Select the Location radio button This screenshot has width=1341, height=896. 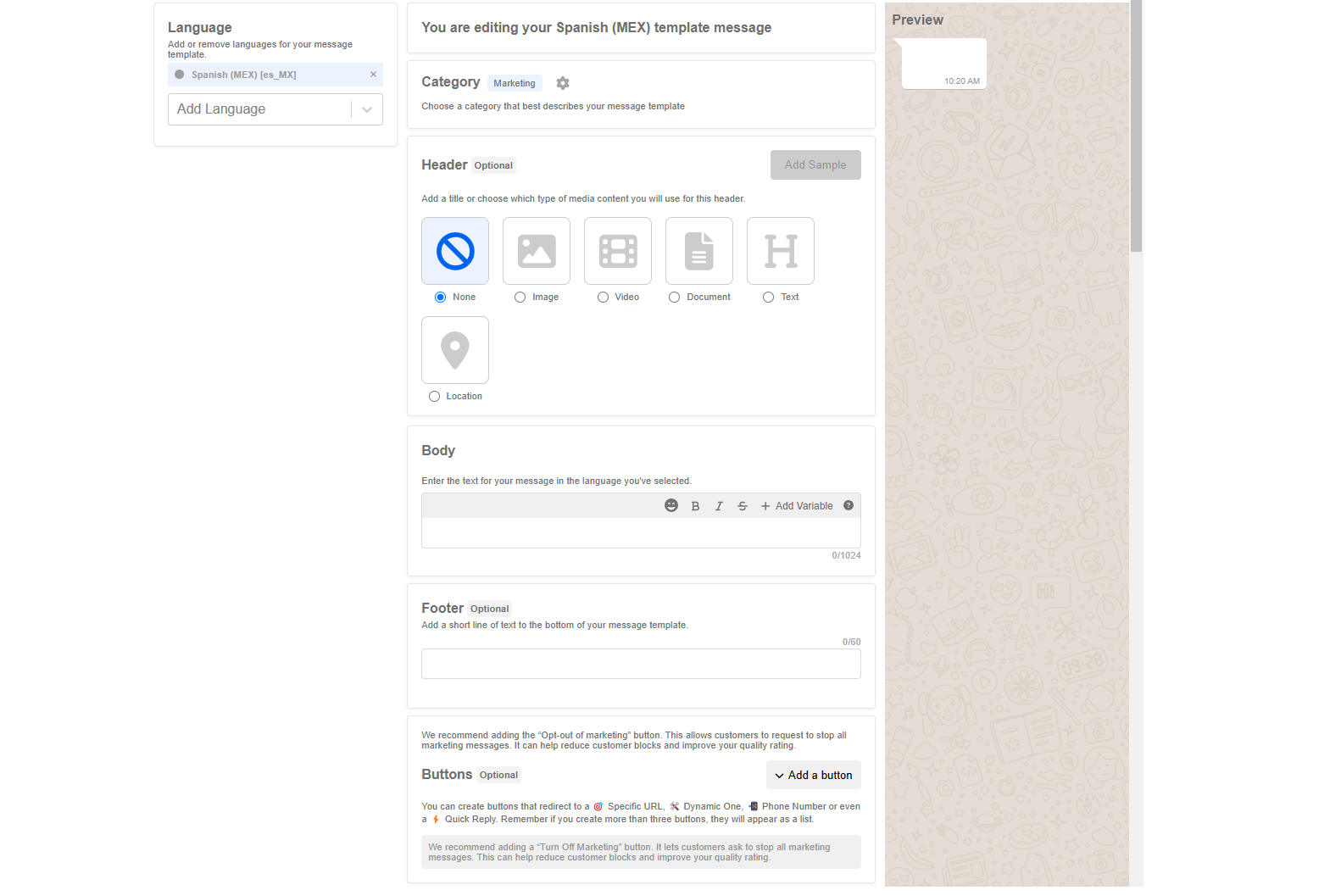pos(434,397)
